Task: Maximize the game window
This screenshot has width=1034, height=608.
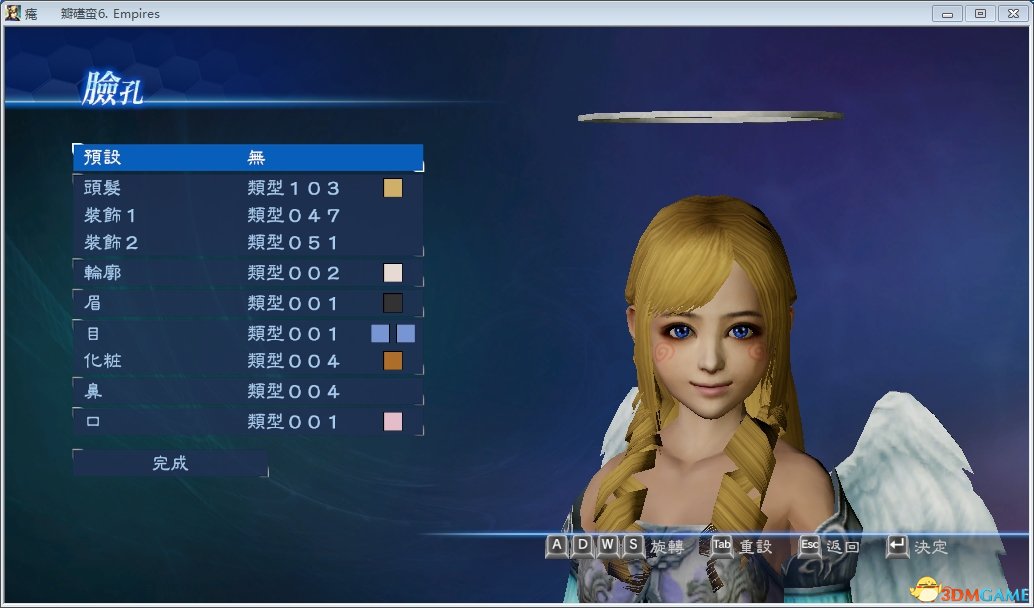Action: tap(981, 13)
